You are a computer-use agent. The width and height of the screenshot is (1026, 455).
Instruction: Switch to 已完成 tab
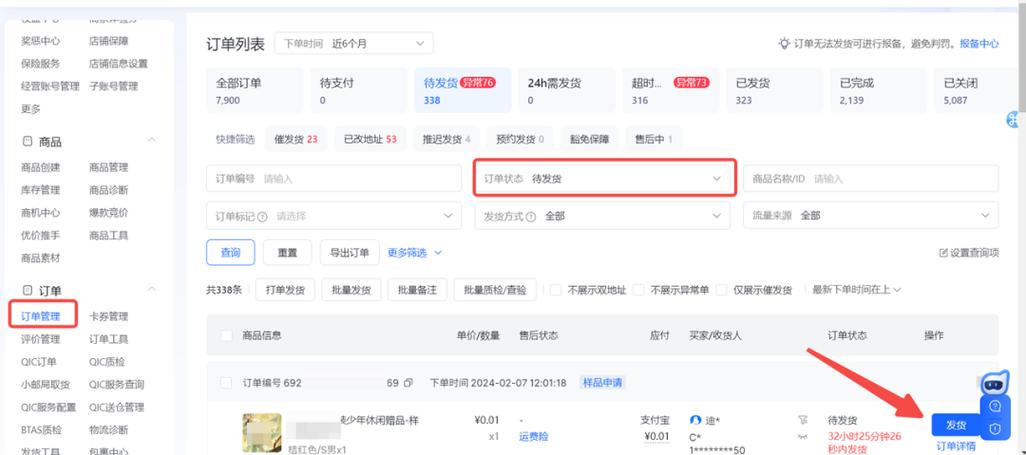pyautogui.click(x=879, y=90)
